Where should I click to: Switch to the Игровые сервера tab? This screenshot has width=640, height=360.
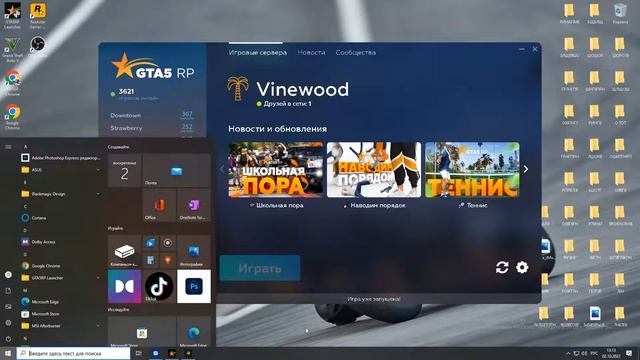tap(258, 52)
